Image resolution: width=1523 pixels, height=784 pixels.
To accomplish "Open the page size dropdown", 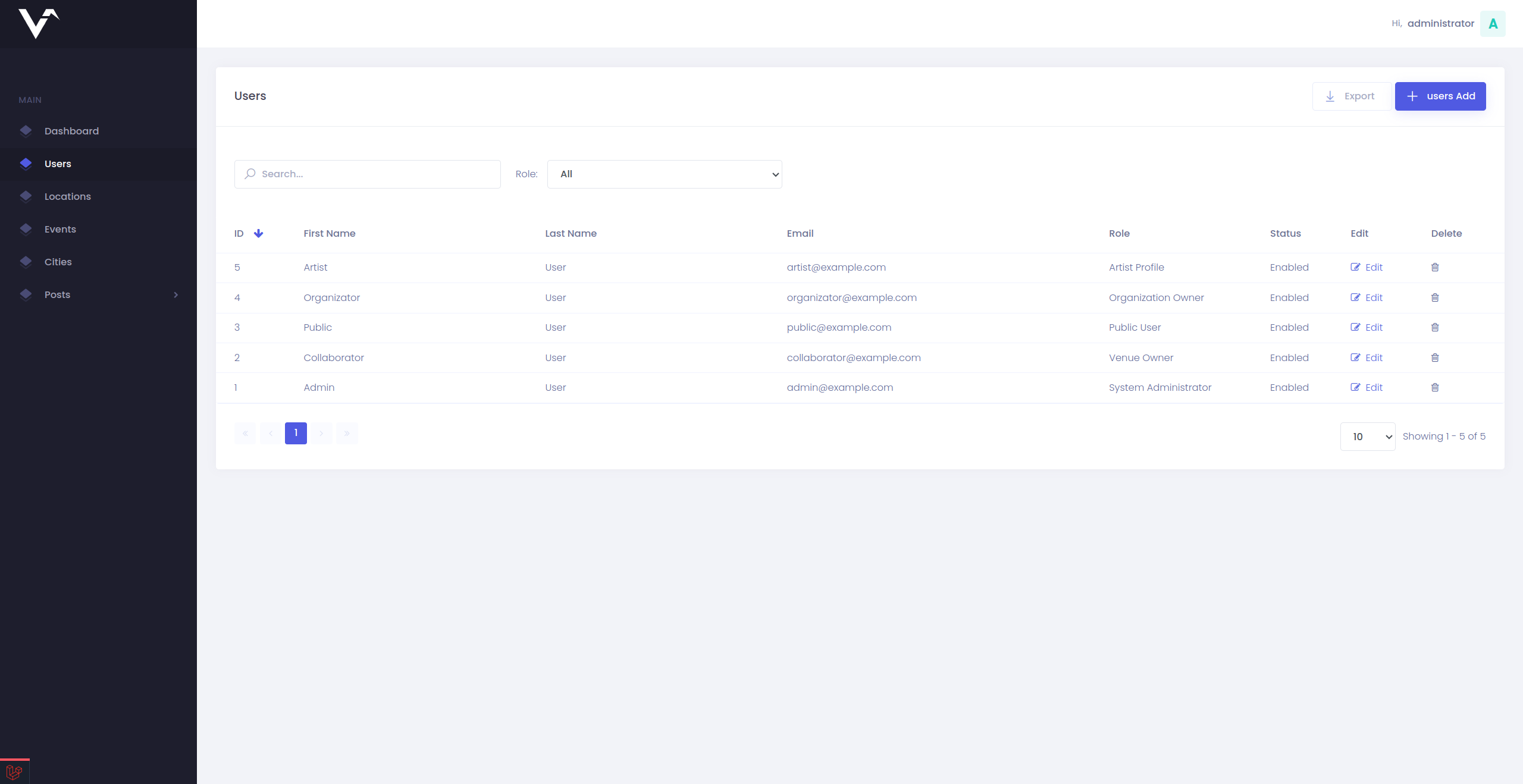I will pyautogui.click(x=1367, y=437).
